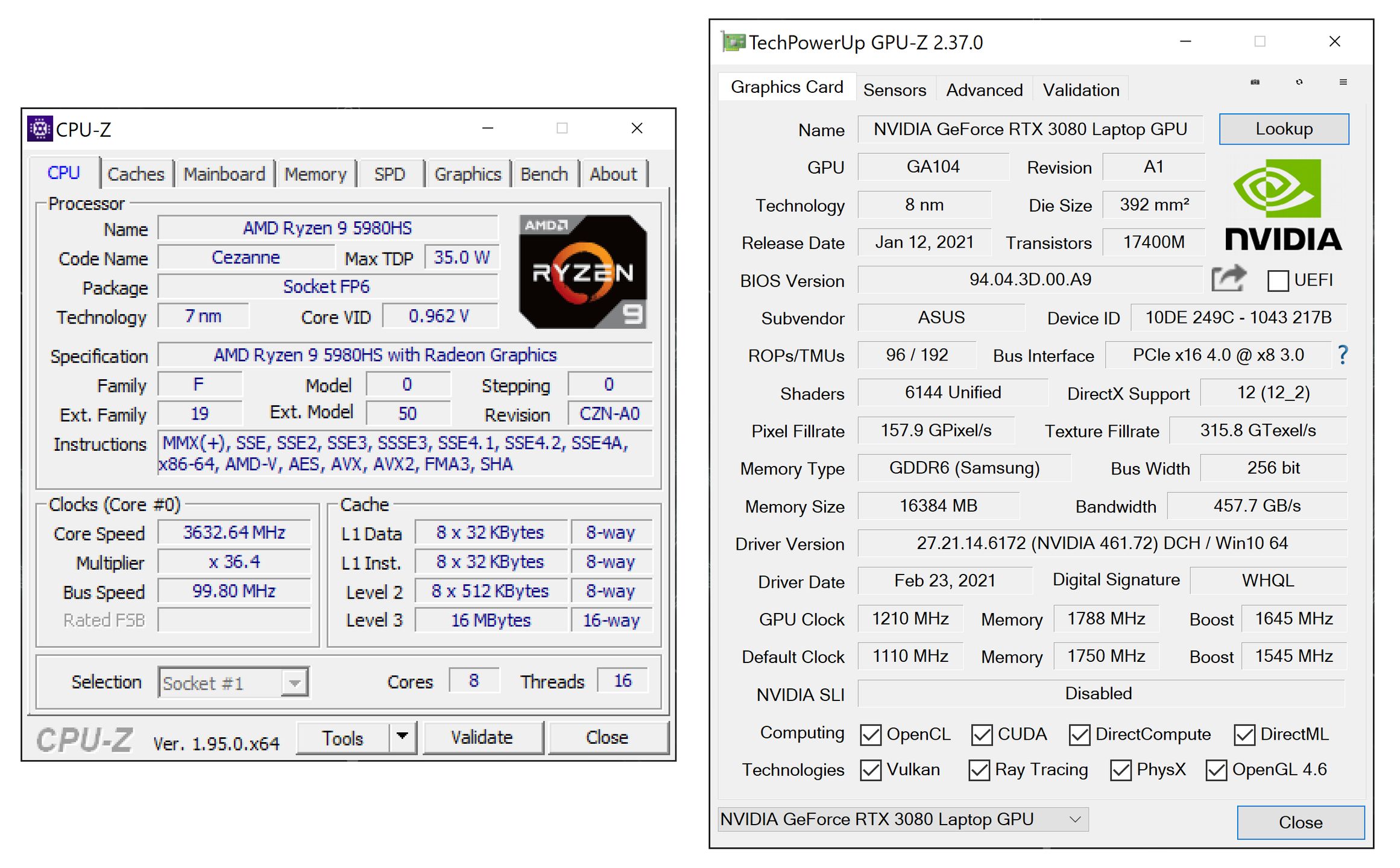Close the CPU-Z window with X
Image resolution: width=1400 pixels, height=868 pixels.
tap(637, 128)
